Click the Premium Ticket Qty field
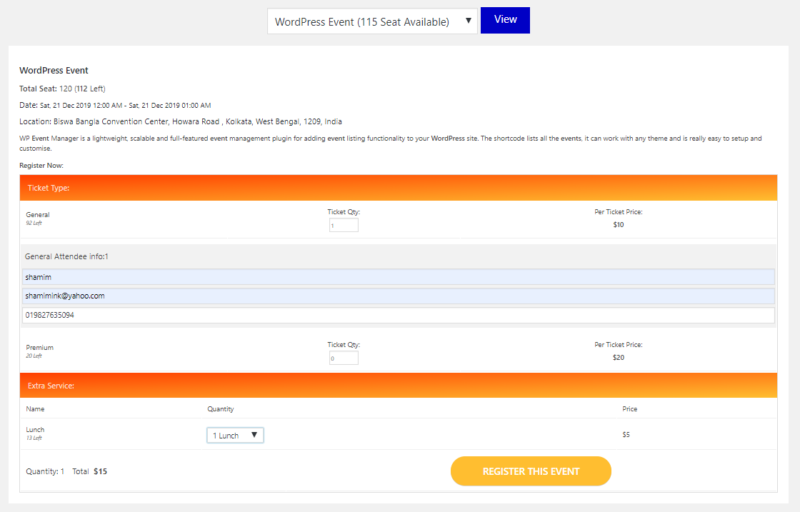Screen dimensions: 800x512 tap(343, 358)
